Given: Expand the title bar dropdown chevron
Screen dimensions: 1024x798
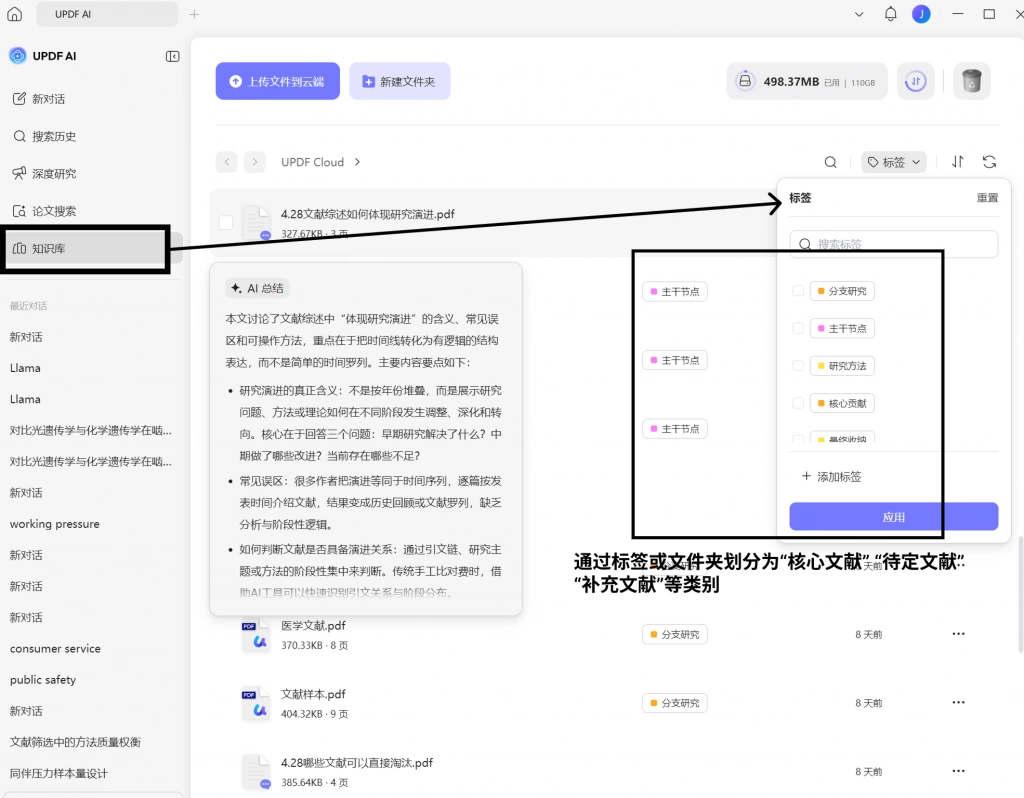Looking at the screenshot, I should point(859,14).
